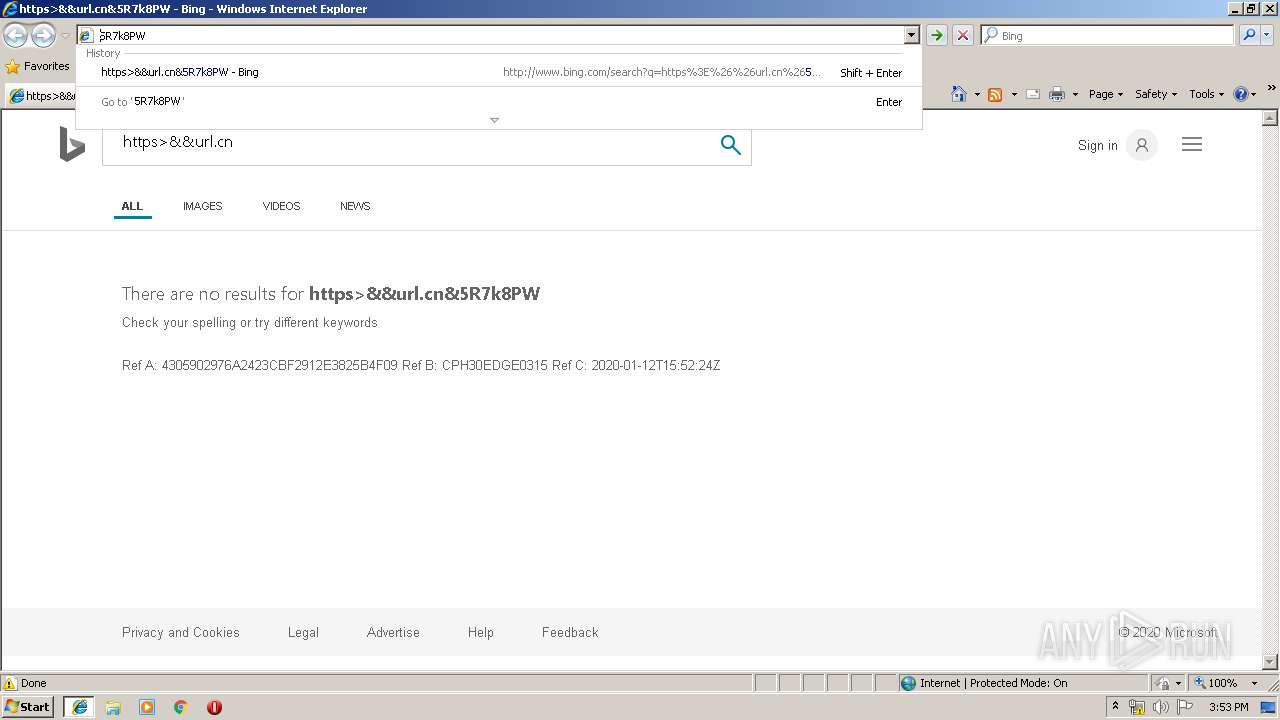Open the Page menu
1280x720 pixels.
[1106, 94]
